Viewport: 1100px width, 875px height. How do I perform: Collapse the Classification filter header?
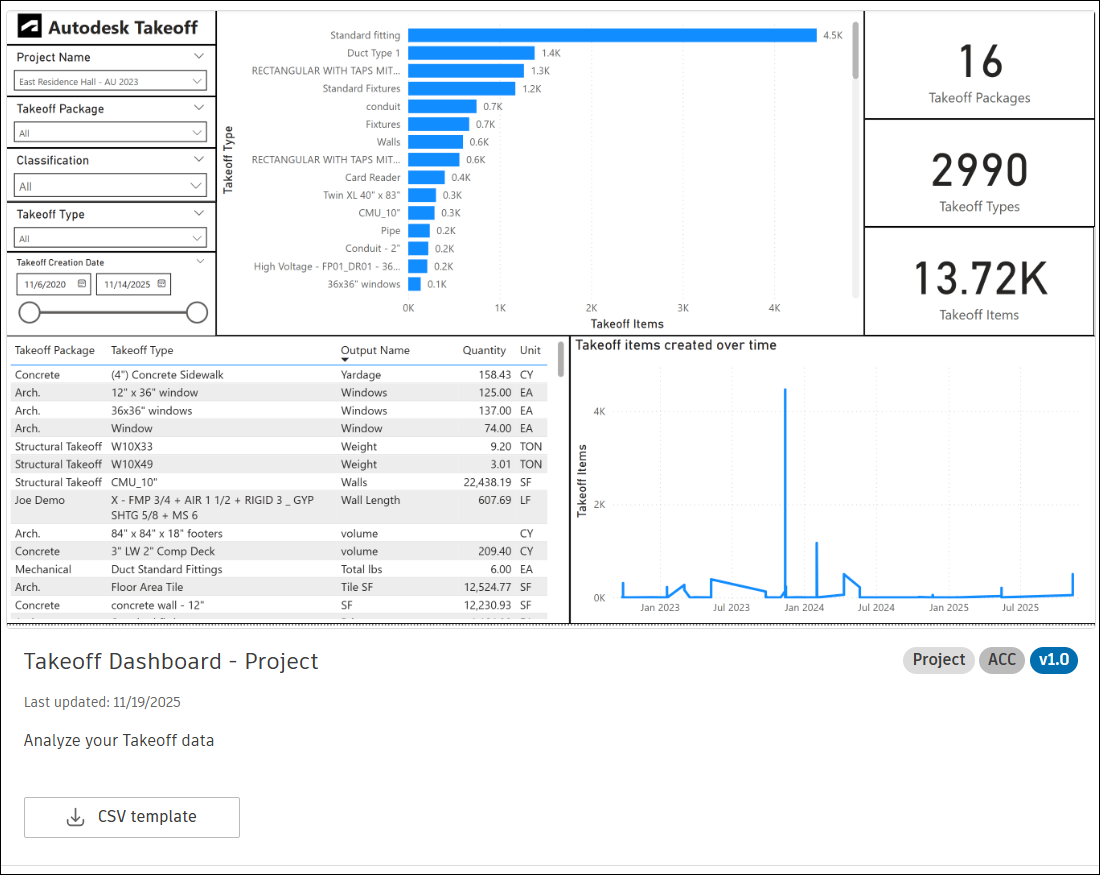pos(199,159)
